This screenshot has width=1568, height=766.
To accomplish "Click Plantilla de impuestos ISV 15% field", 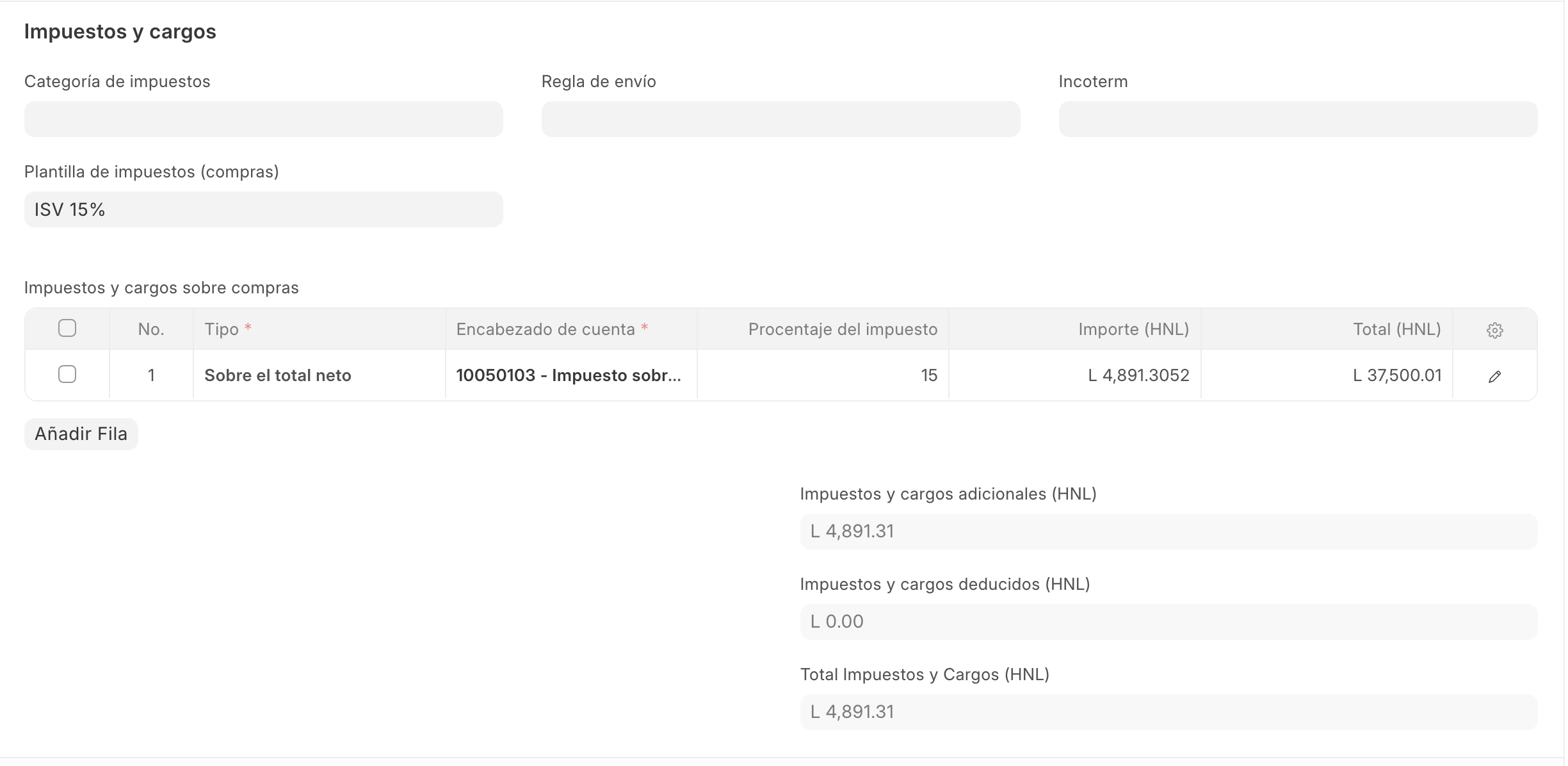I will pyautogui.click(x=263, y=209).
